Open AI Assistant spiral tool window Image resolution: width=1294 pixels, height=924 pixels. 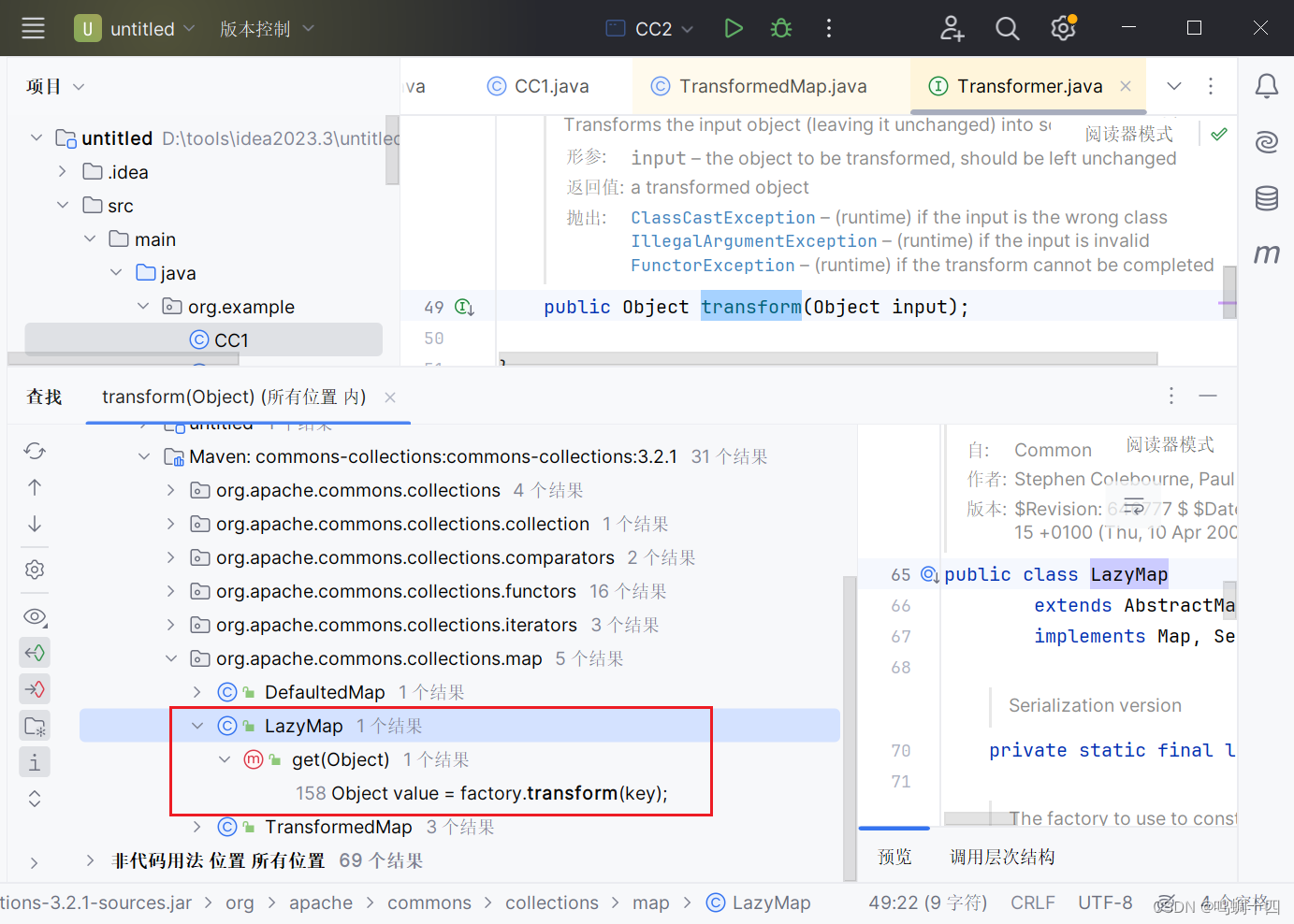tap(1267, 142)
